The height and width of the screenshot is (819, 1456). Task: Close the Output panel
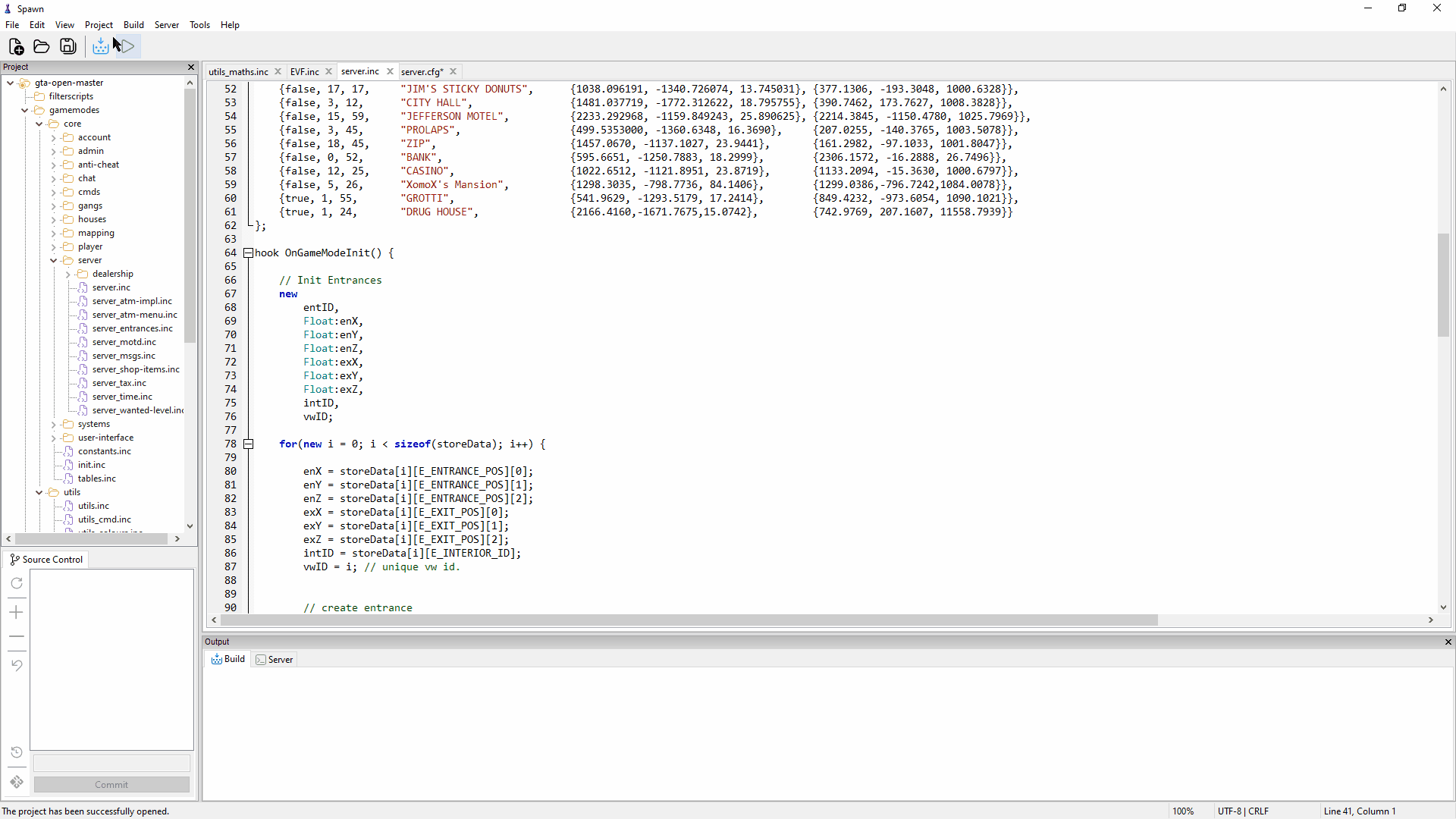click(1448, 642)
